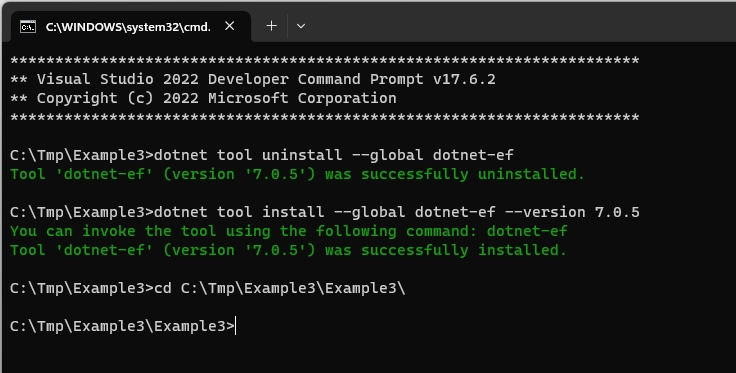
Task: Click the green 'You can invoke the tool' line
Action: click(x=289, y=231)
